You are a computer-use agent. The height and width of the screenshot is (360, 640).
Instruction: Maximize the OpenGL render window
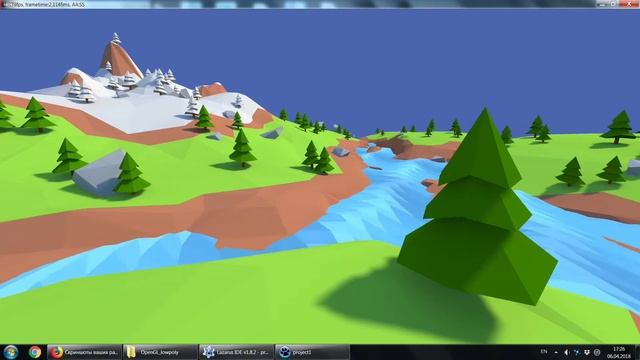(613, 4)
